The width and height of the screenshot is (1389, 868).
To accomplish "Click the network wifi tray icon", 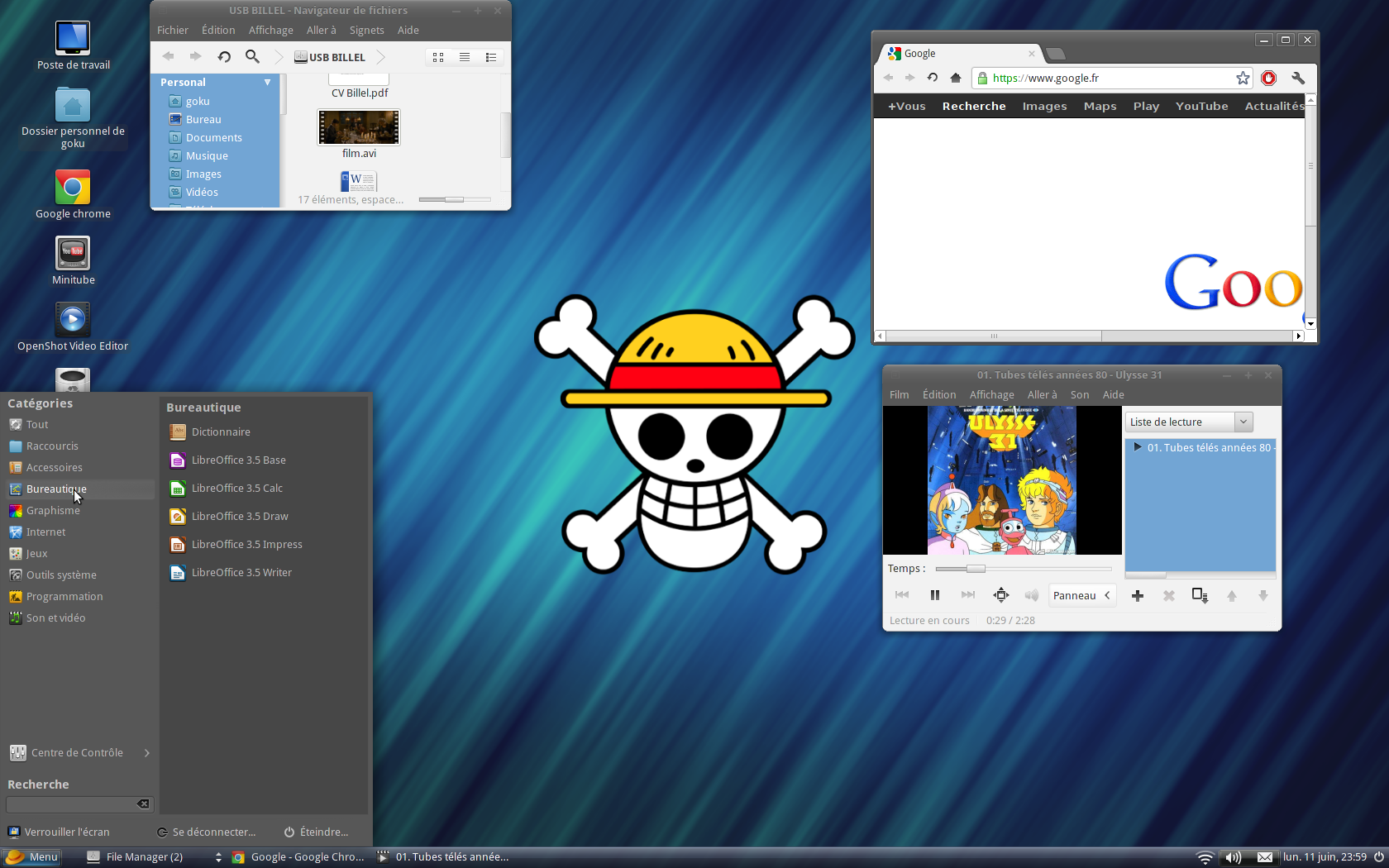I will 1205,857.
